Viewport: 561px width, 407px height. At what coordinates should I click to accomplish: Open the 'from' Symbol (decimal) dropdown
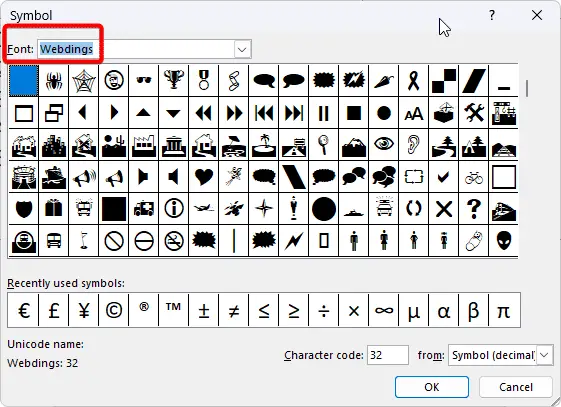(544, 355)
